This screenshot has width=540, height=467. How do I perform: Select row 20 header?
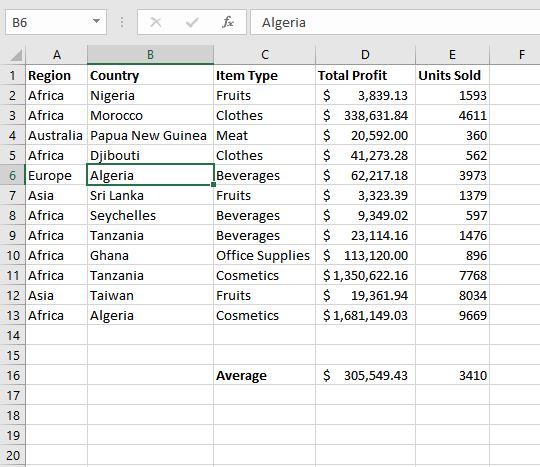tap(13, 455)
